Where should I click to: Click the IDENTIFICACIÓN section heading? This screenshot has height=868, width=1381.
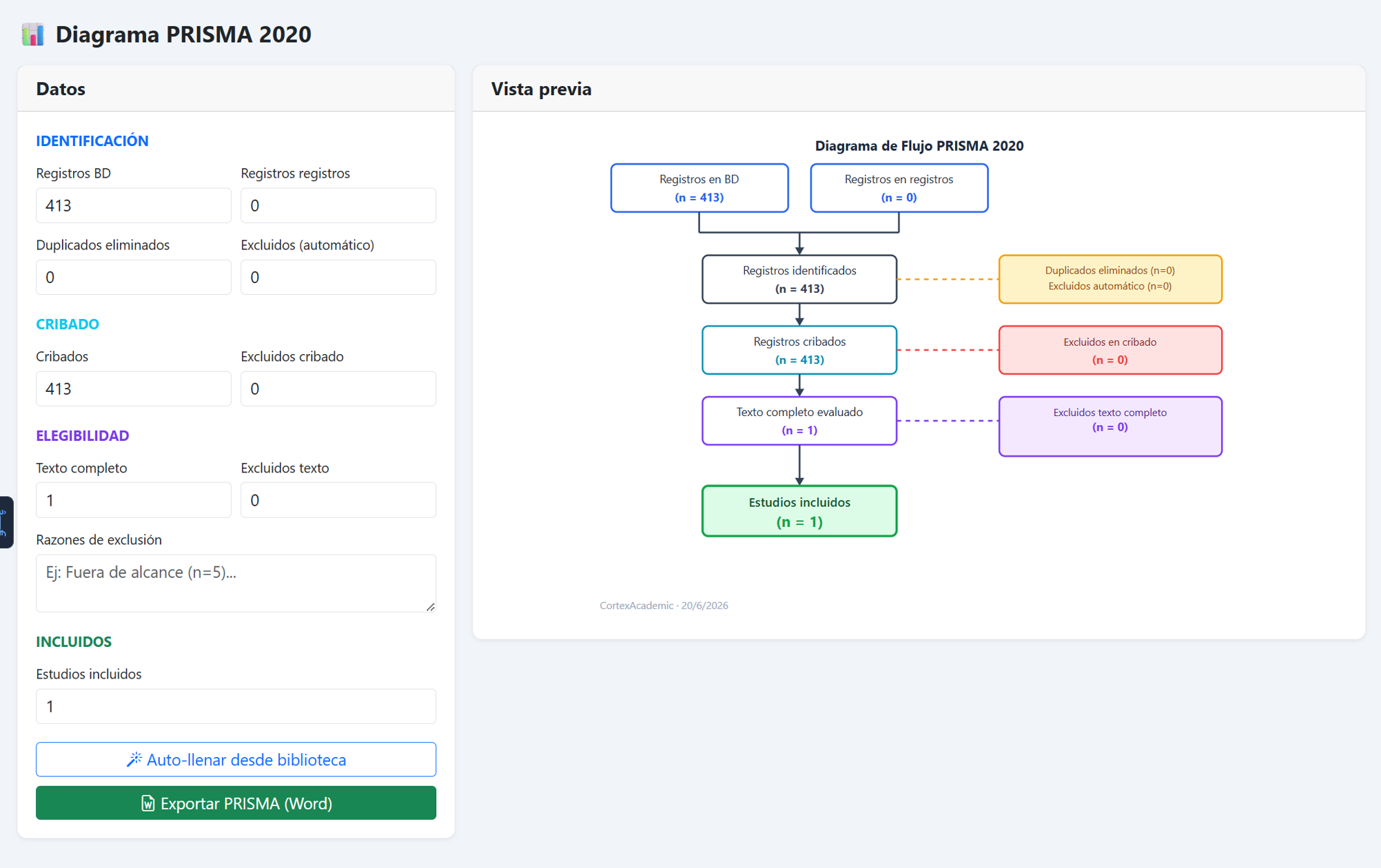[x=92, y=141]
